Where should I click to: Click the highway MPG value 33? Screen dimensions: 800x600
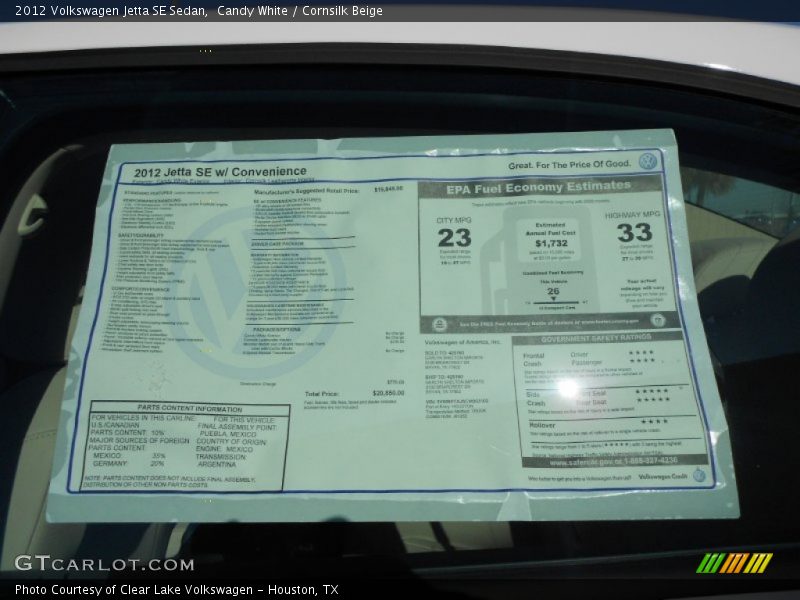point(635,233)
